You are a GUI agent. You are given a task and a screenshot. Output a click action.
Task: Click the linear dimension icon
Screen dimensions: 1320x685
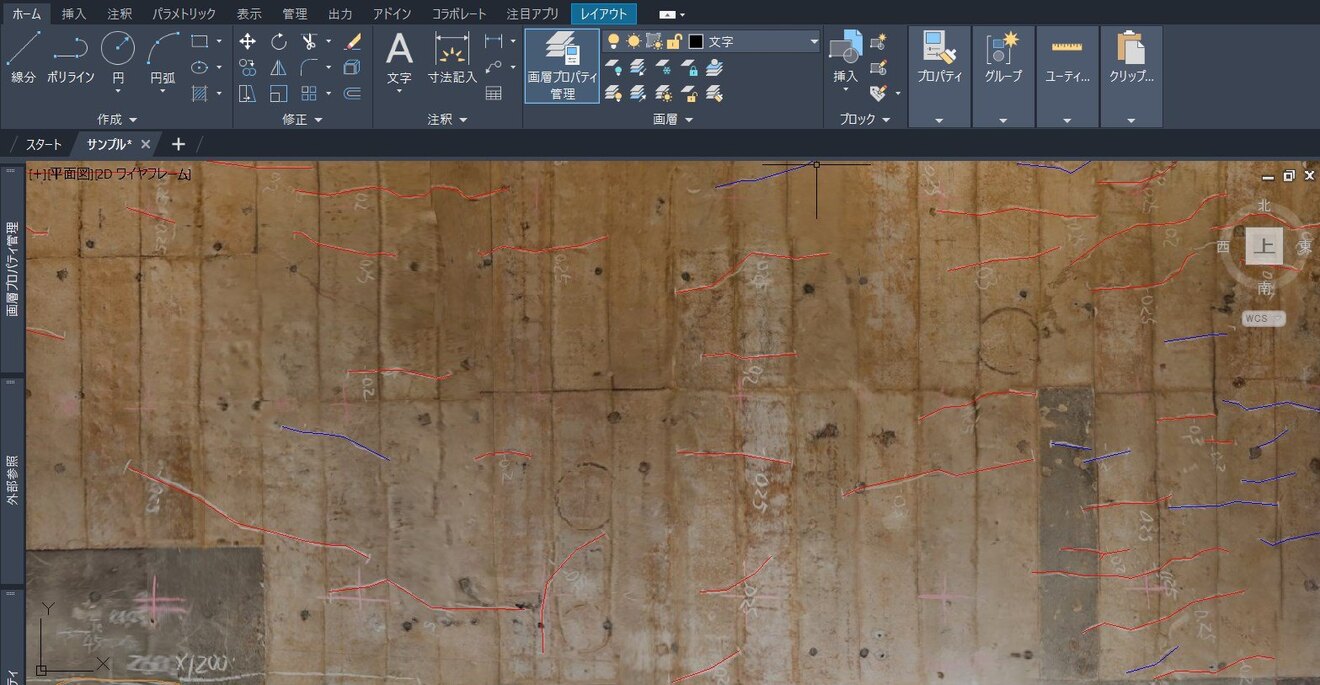[x=493, y=41]
